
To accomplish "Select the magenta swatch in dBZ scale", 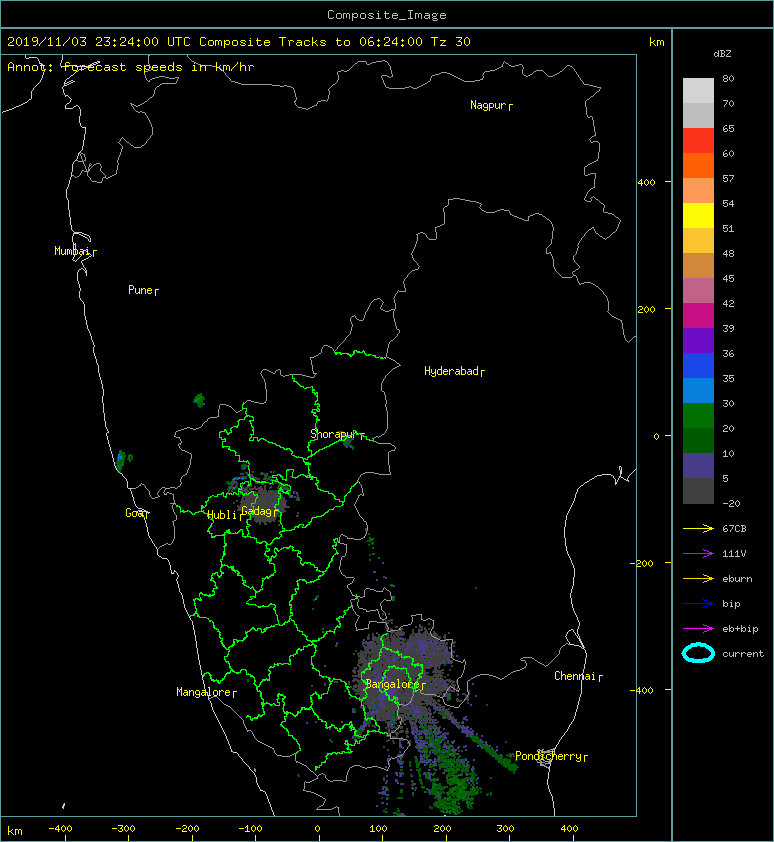I will 698,315.
